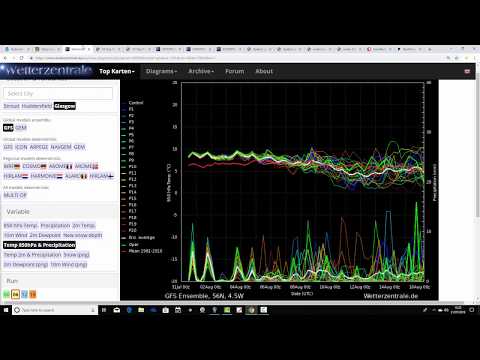
Task: Select the 00 run swatch
Action: click(6, 294)
